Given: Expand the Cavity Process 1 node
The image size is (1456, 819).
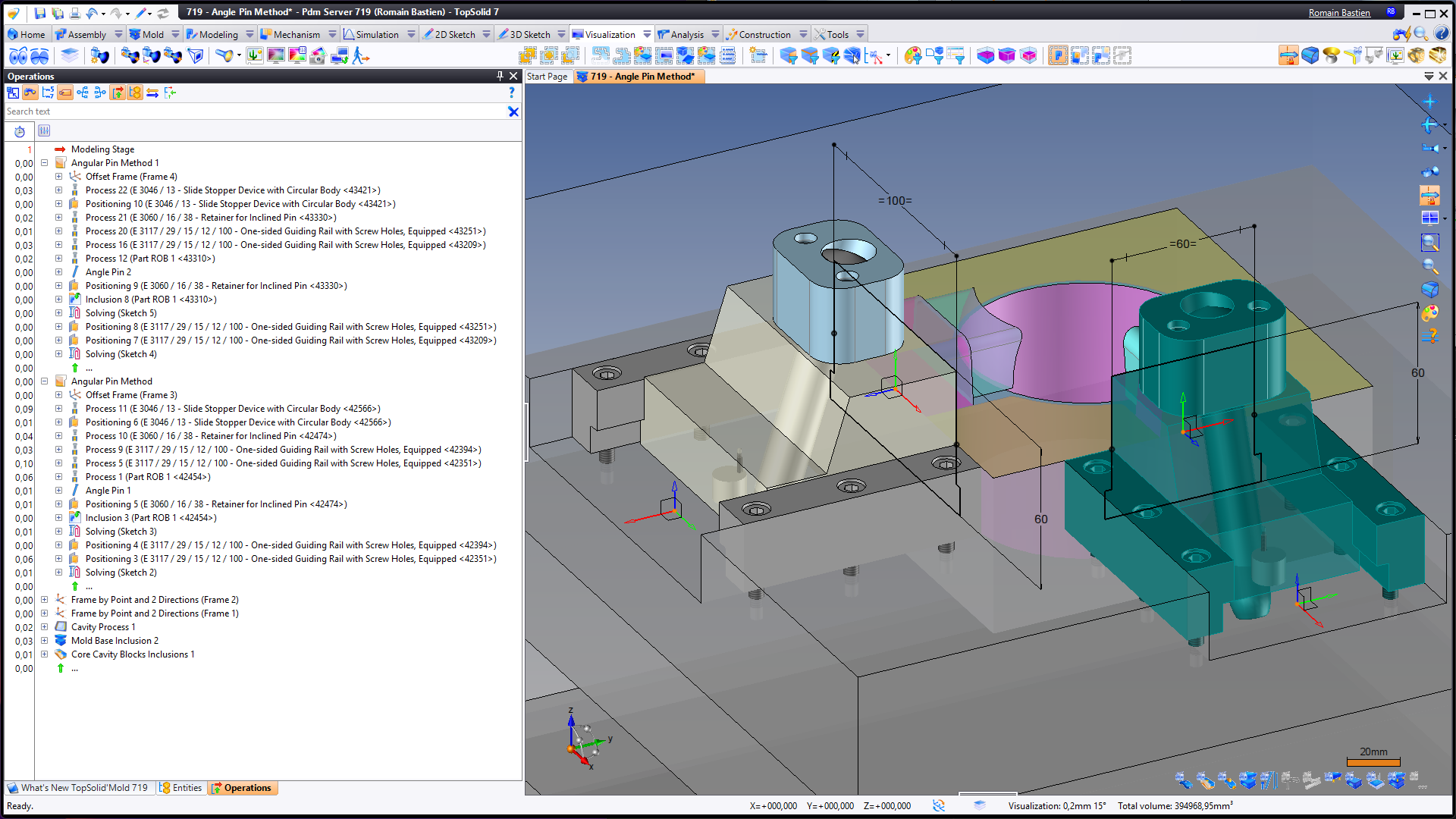Looking at the screenshot, I should 45,627.
